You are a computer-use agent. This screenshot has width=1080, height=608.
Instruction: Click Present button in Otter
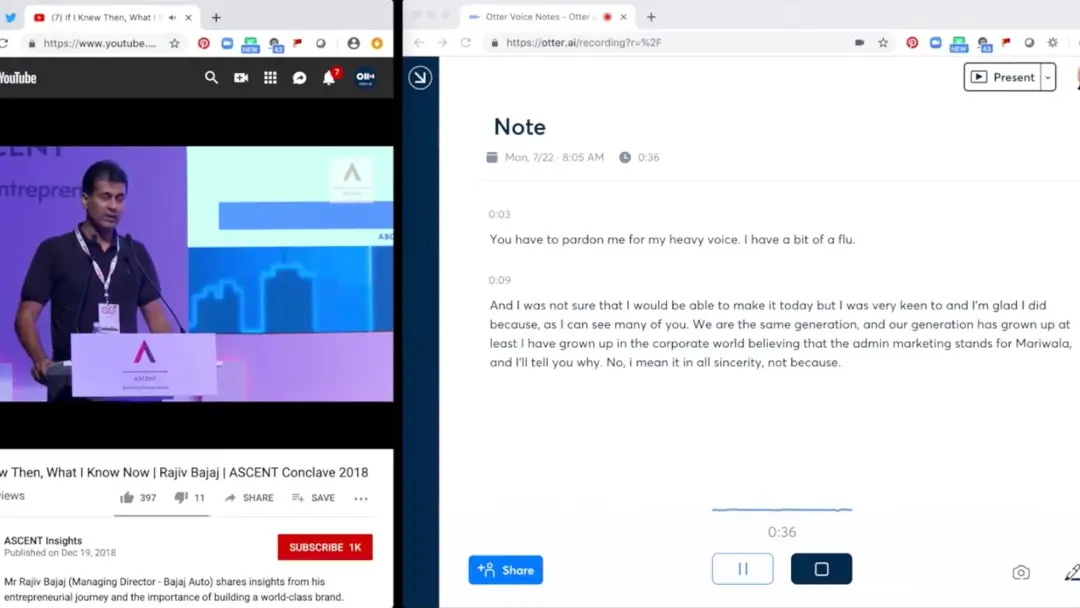pos(1002,77)
